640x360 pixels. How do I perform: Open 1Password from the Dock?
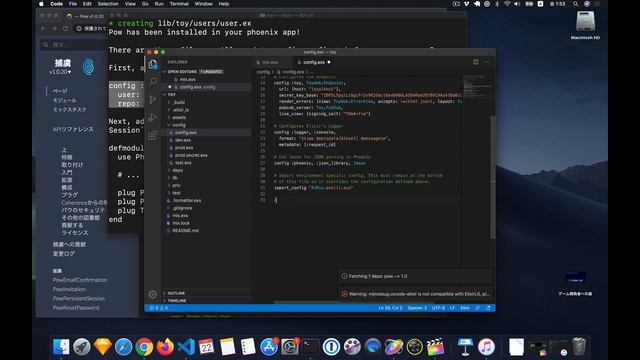331,347
